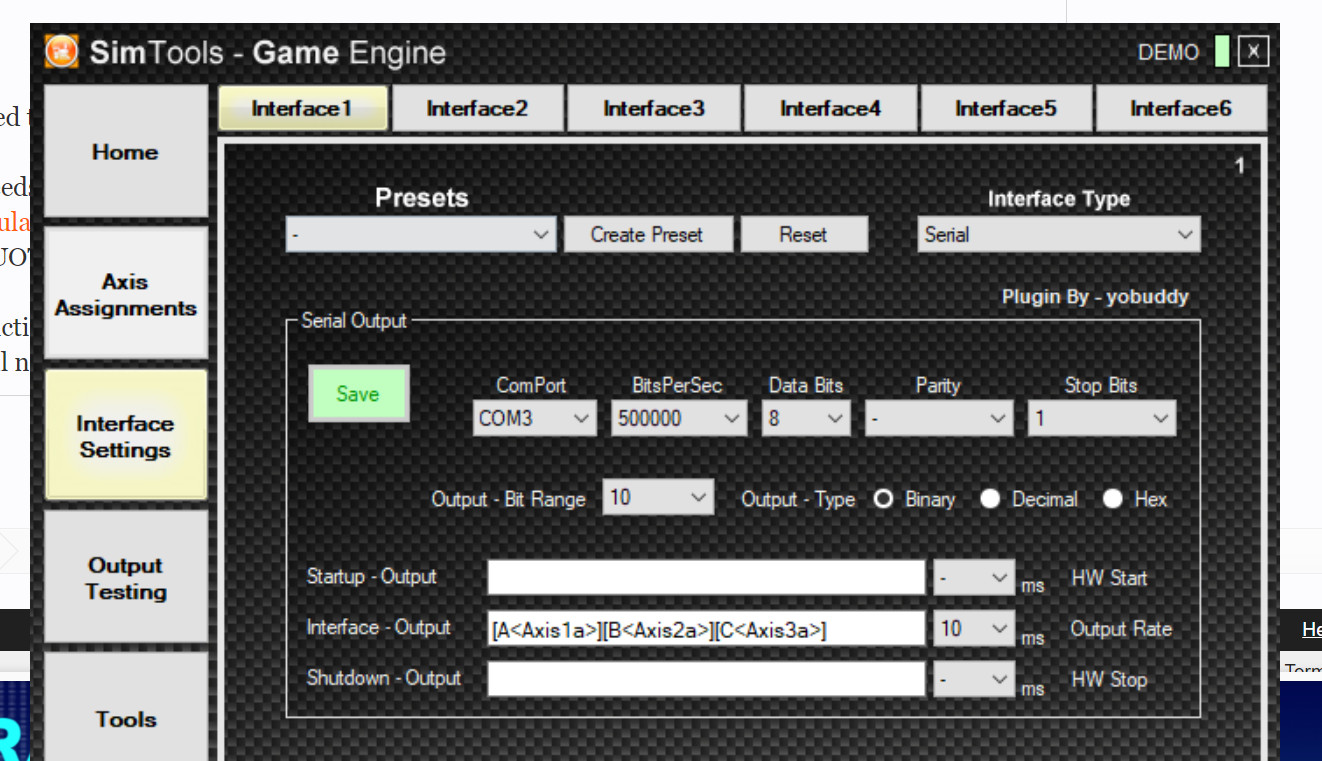Switch to the Interface6 tab
Image resolution: width=1322 pixels, height=761 pixels.
pos(1181,108)
